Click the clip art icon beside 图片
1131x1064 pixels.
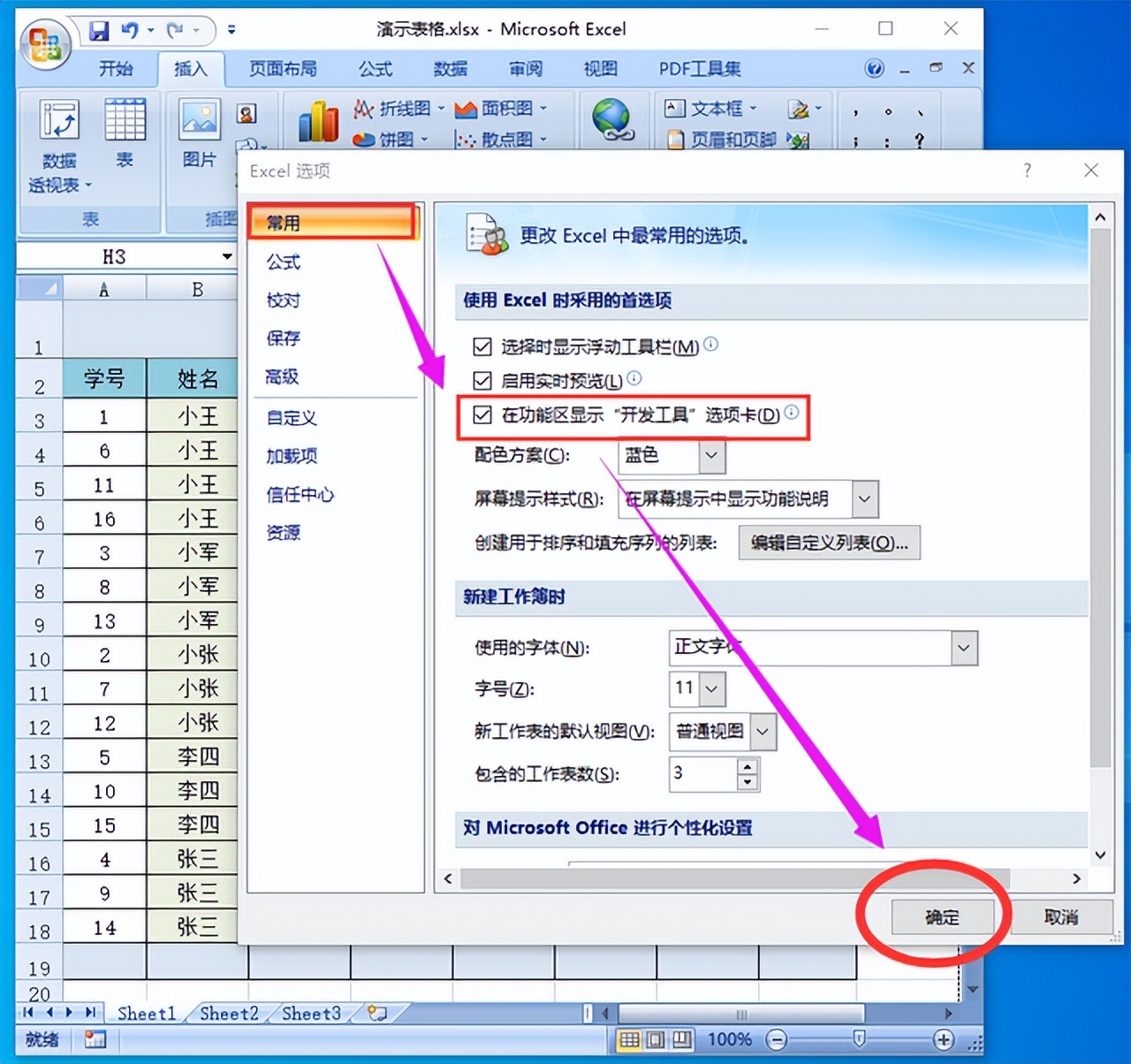tap(247, 113)
